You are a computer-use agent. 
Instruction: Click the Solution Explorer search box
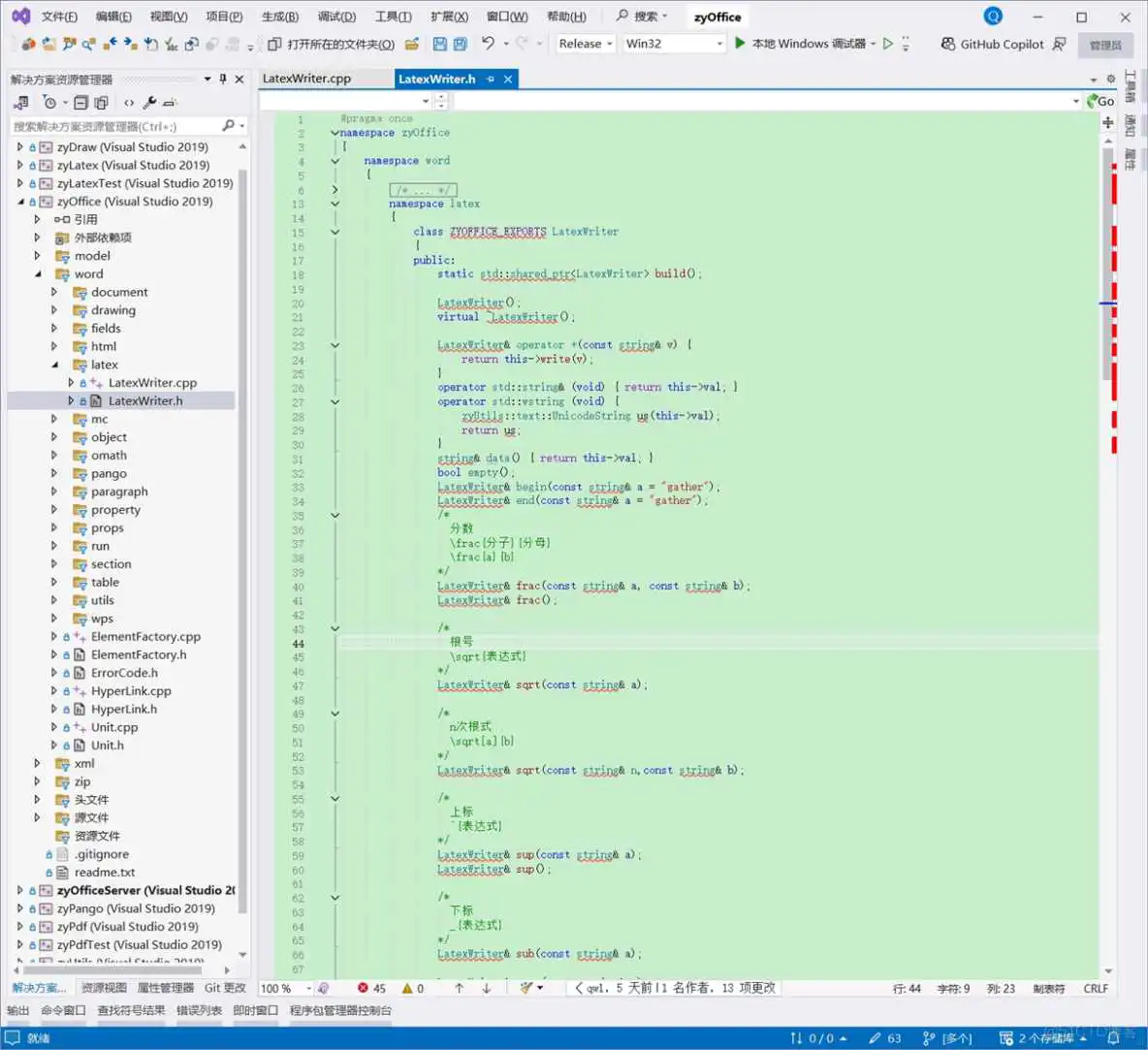pyautogui.click(x=116, y=126)
